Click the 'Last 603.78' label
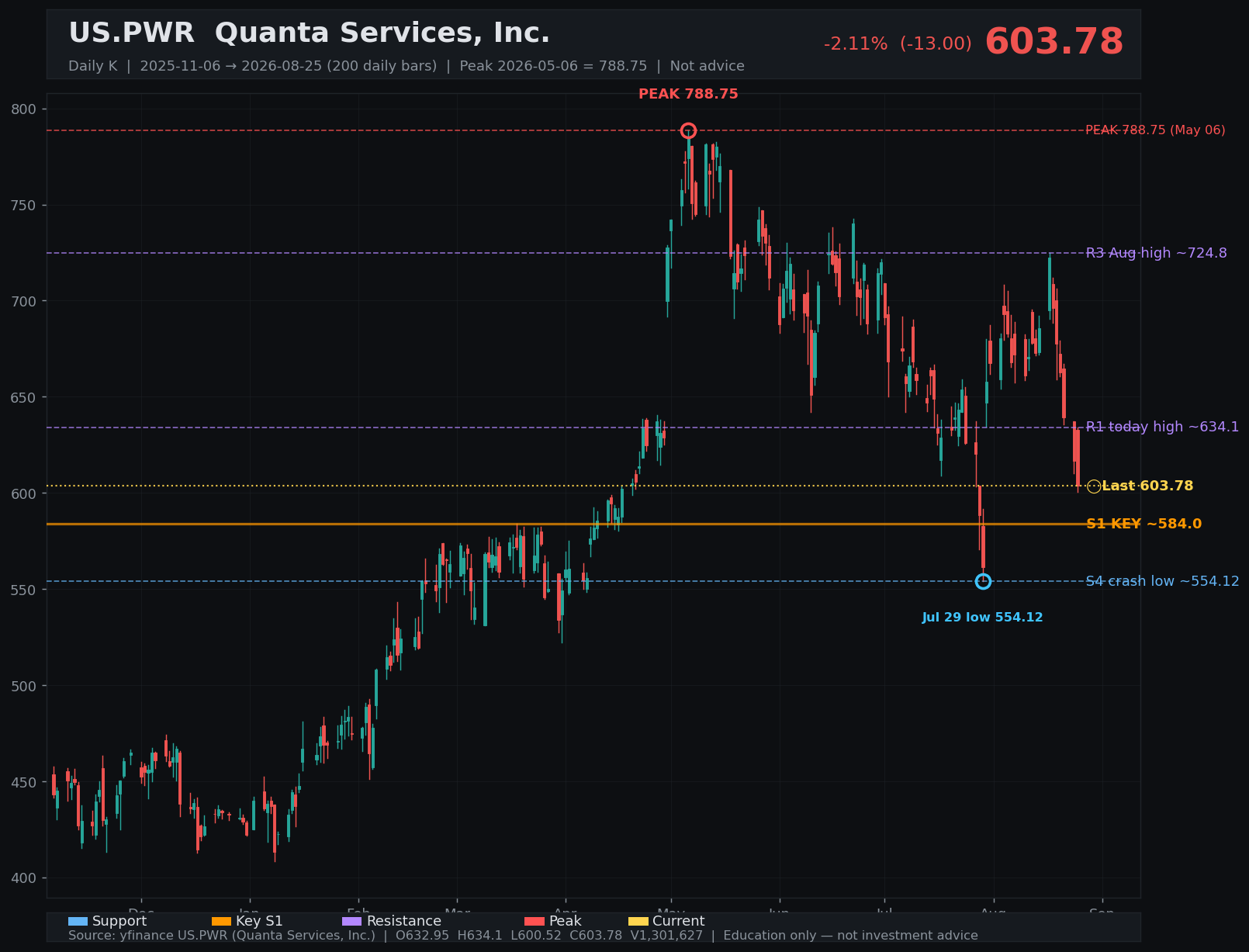Image resolution: width=1249 pixels, height=952 pixels. 1147,486
